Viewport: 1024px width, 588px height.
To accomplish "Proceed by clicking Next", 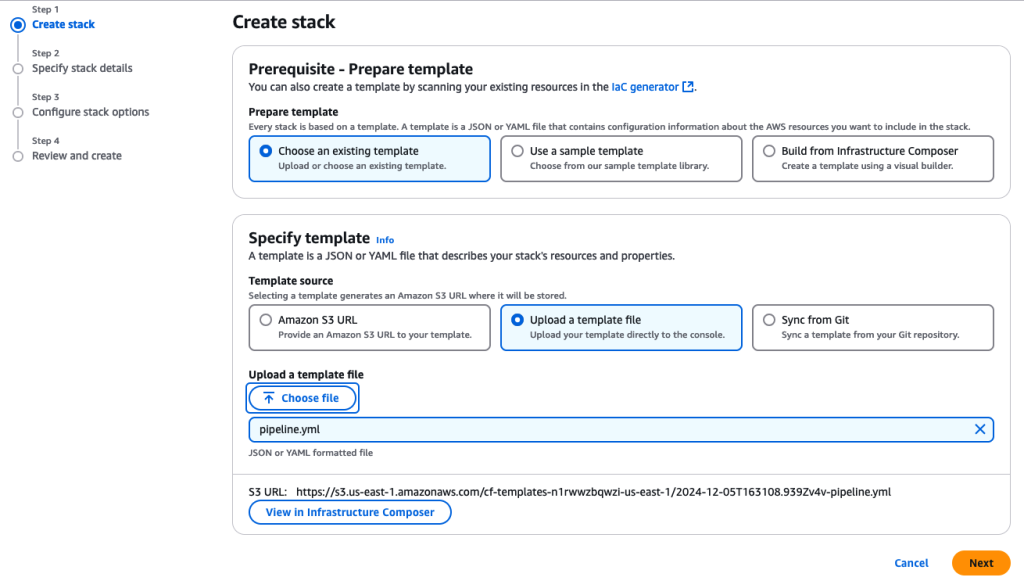I will point(980,563).
